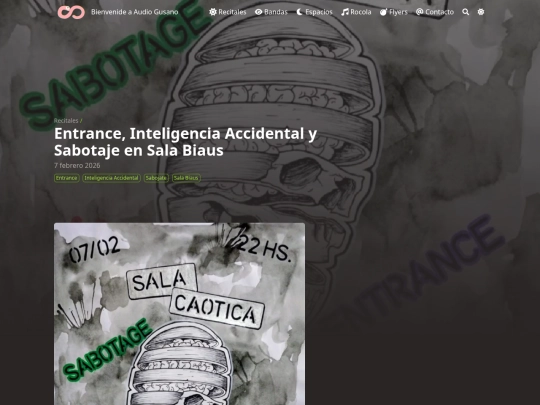Open the Recitales menu item
This screenshot has width=540, height=405.
228,12
